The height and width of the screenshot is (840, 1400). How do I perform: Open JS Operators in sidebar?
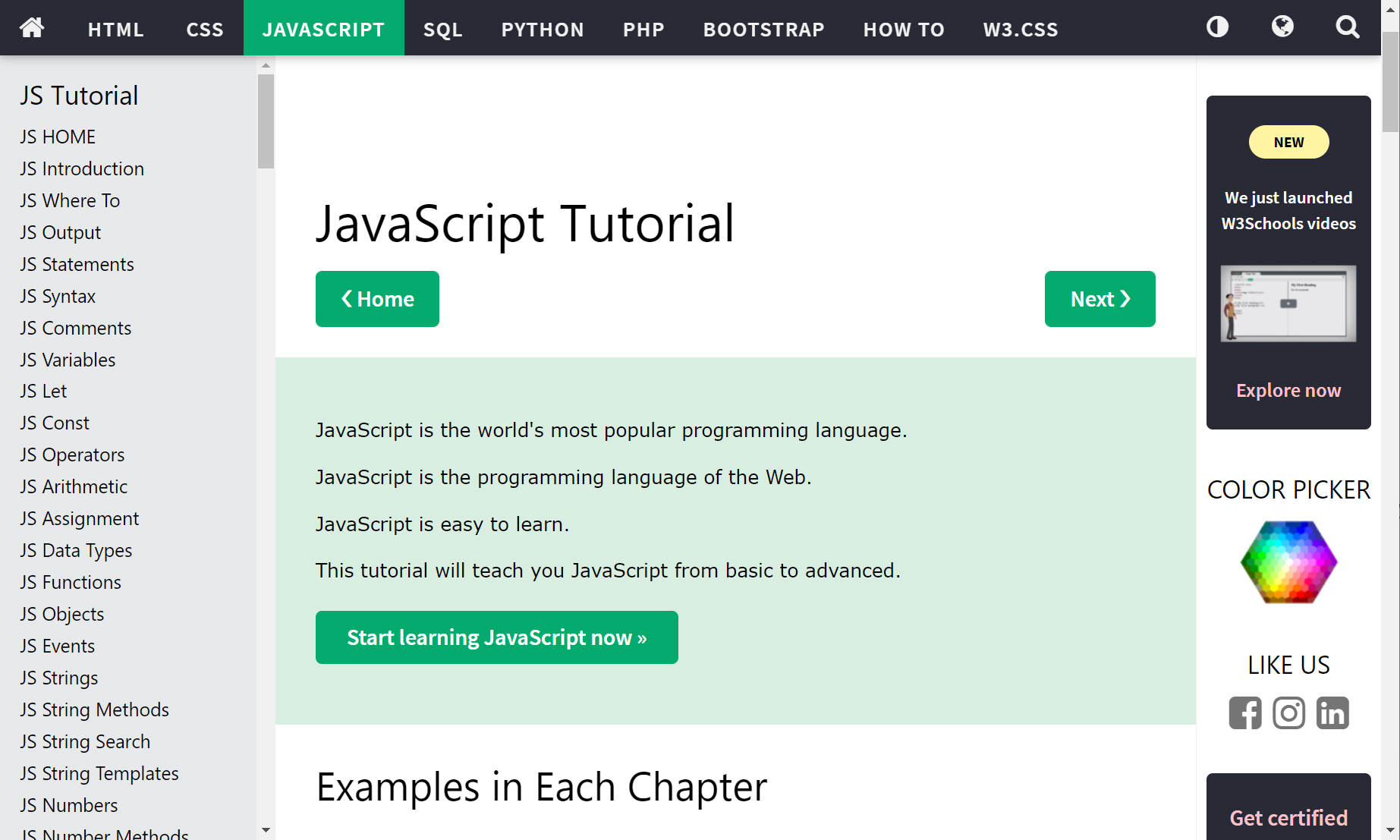point(72,455)
